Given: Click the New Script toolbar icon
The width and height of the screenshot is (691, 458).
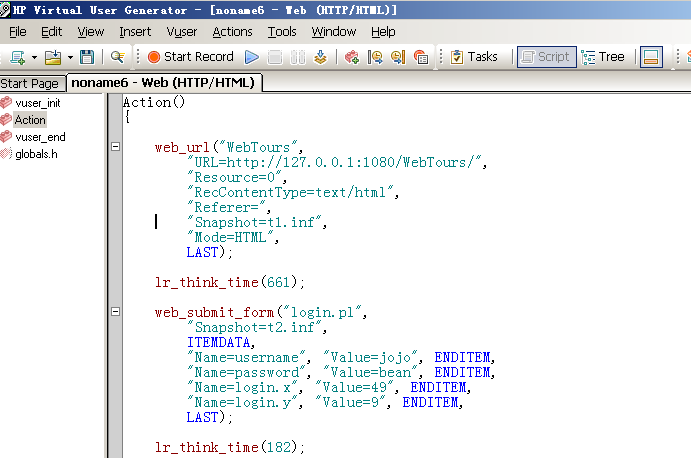Looking at the screenshot, I should point(18,57).
